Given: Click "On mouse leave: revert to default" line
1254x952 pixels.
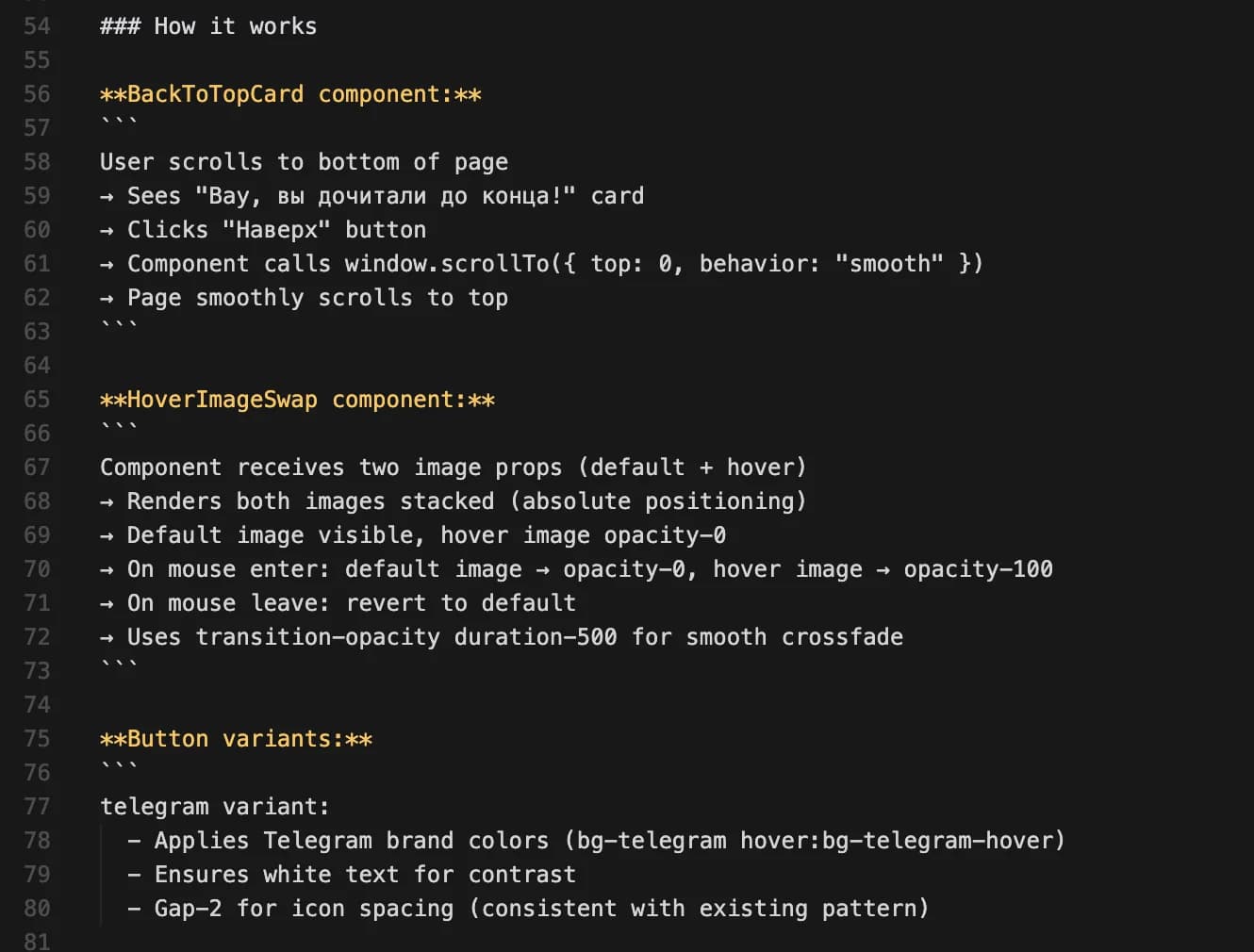Looking at the screenshot, I should click(351, 603).
